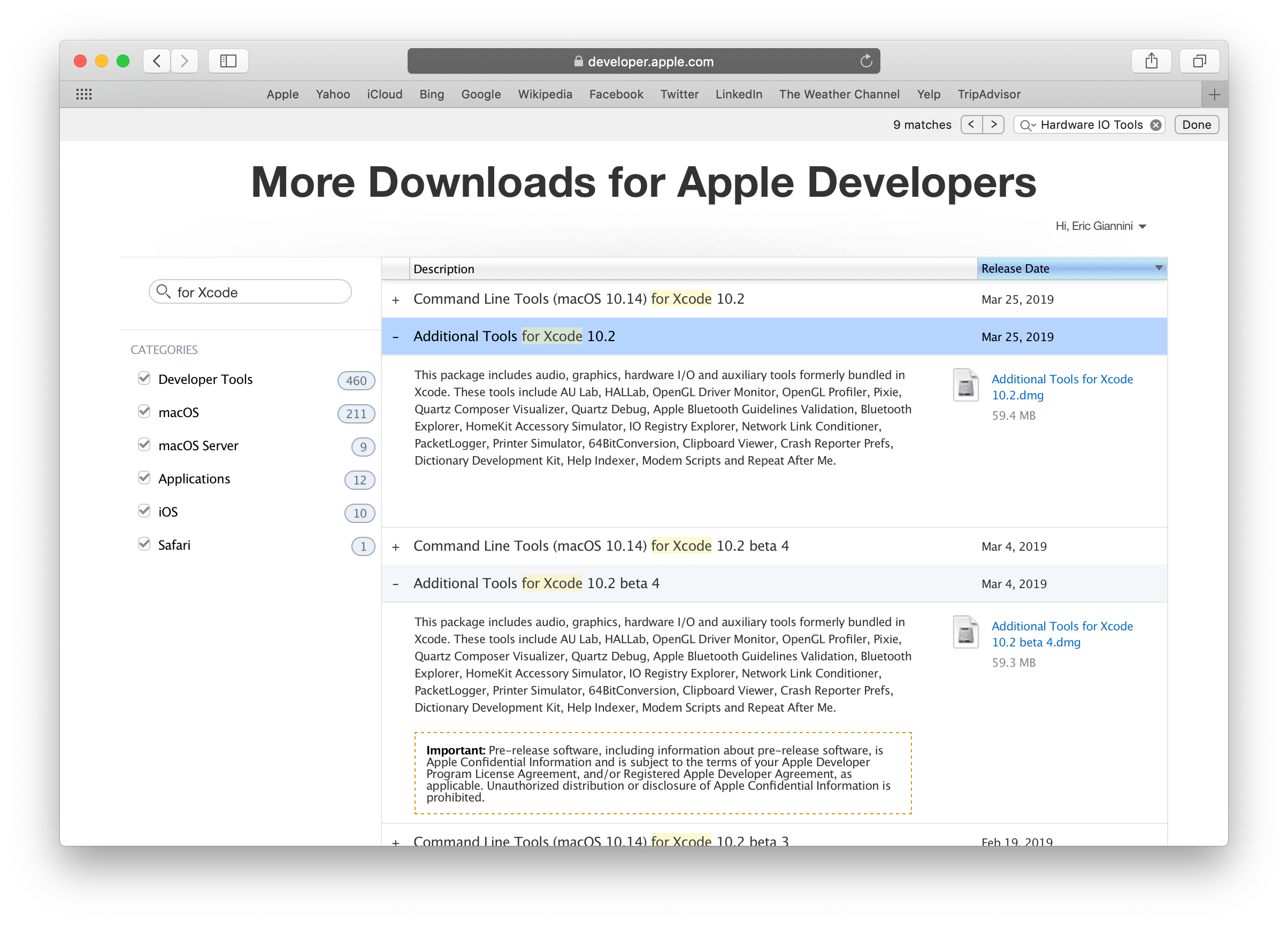Click the 59.4 MB file size text
This screenshot has width=1288, height=925.
(x=1014, y=415)
